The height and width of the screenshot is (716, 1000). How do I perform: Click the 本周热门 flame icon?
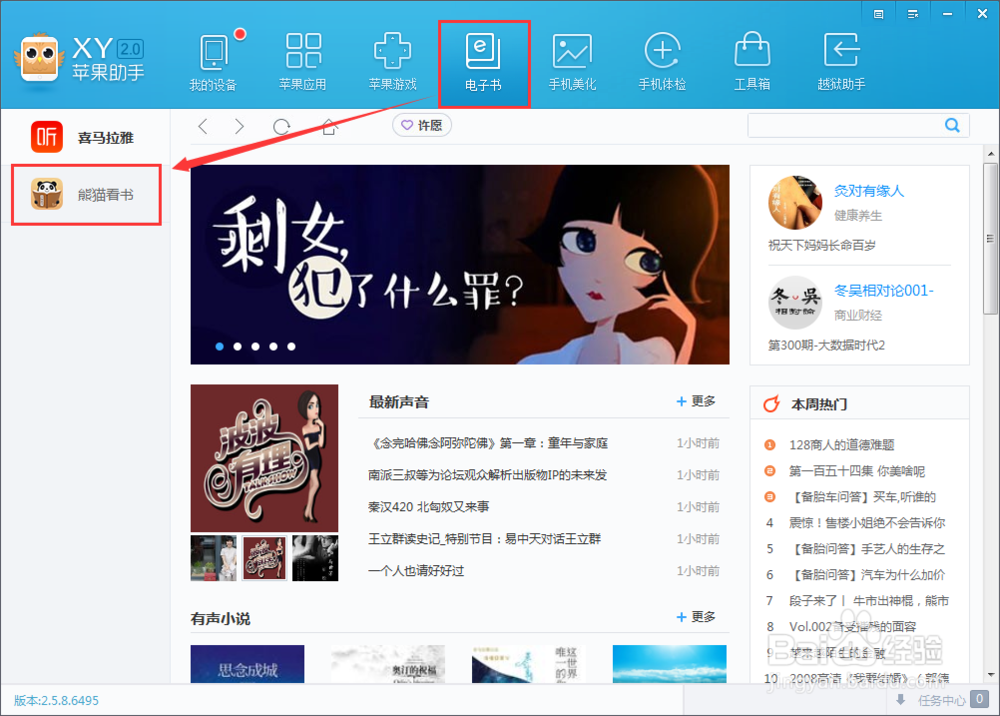772,404
